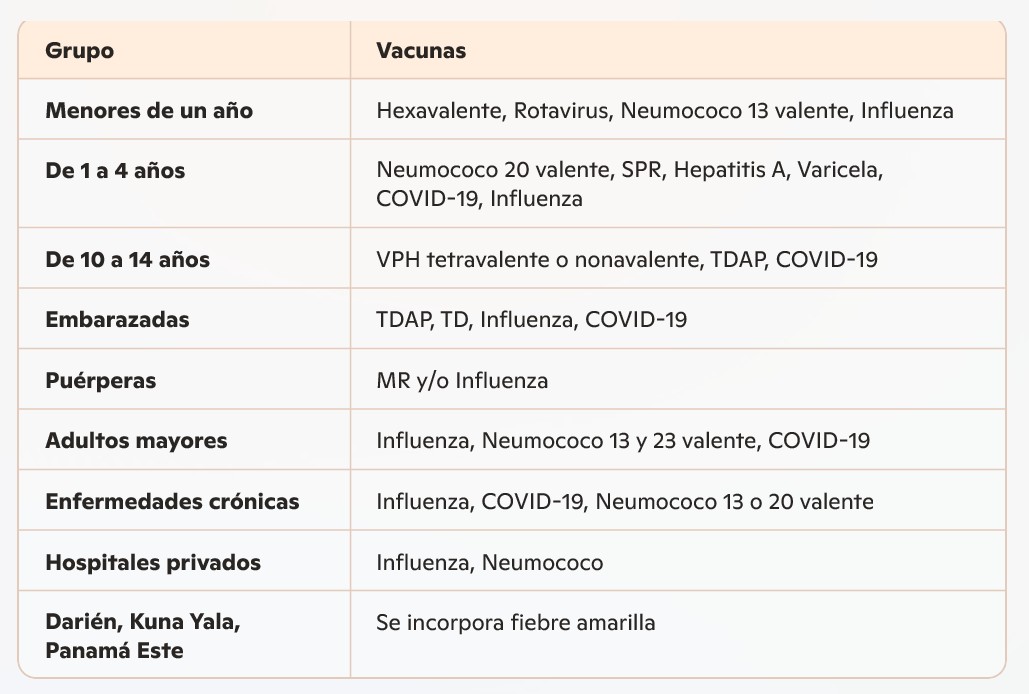Click the MR y/o Influenza cell
This screenshot has height=694, width=1029.
[x=462, y=381]
